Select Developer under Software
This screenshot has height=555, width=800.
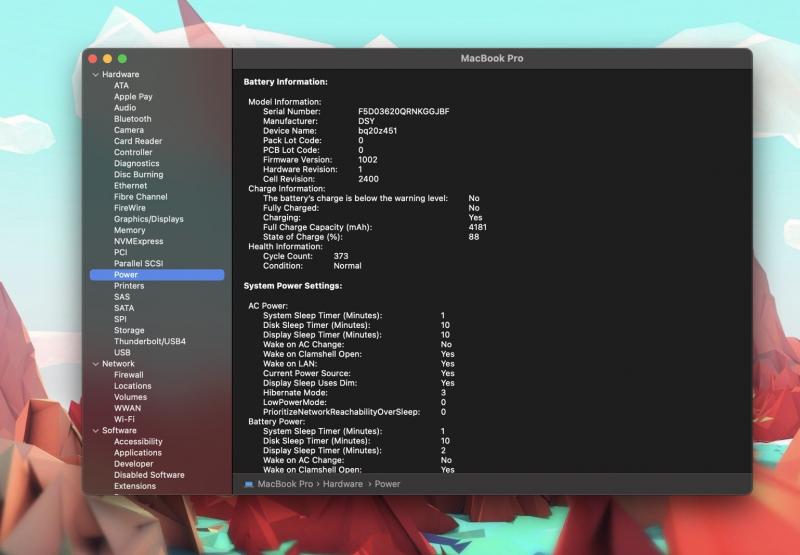(x=133, y=464)
